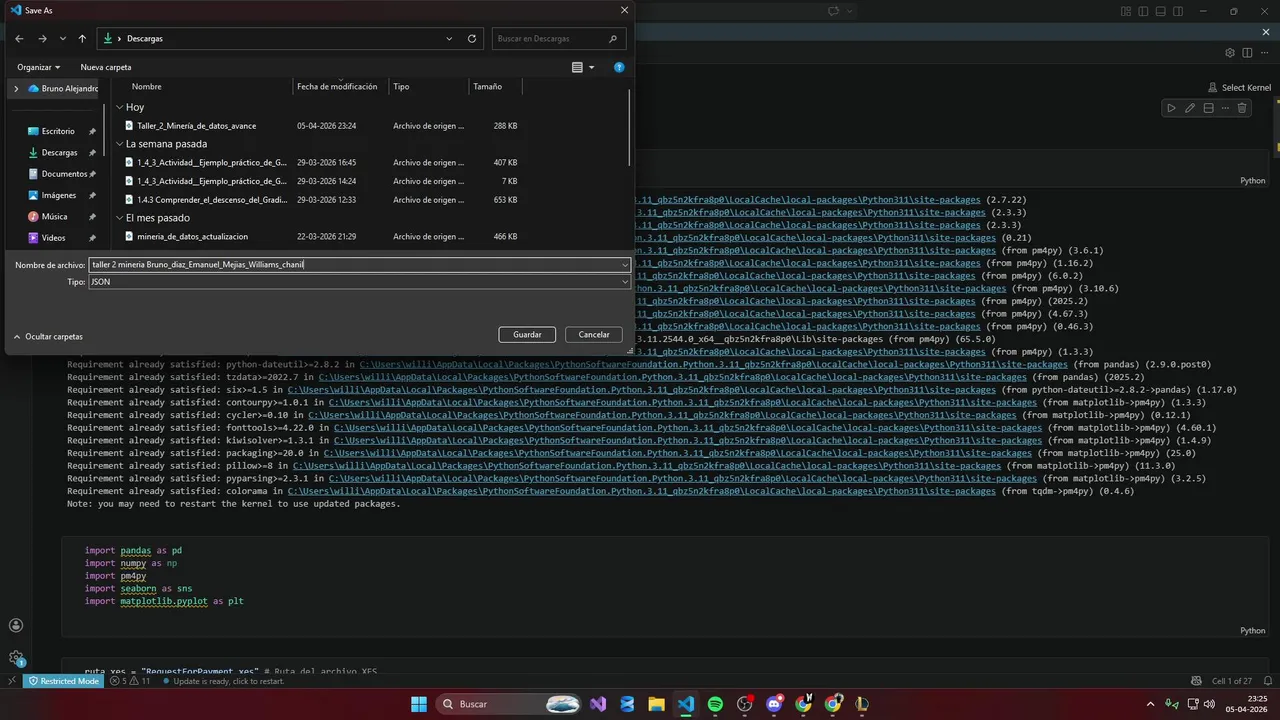This screenshot has height=720, width=1280.
Task: Open recent locations chevron in dialog
Action: click(63, 39)
